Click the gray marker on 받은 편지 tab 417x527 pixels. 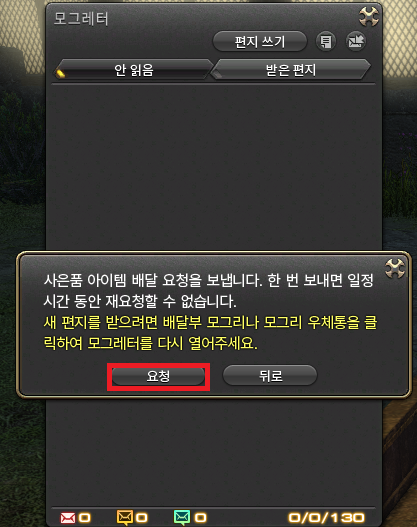pyautogui.click(x=218, y=75)
